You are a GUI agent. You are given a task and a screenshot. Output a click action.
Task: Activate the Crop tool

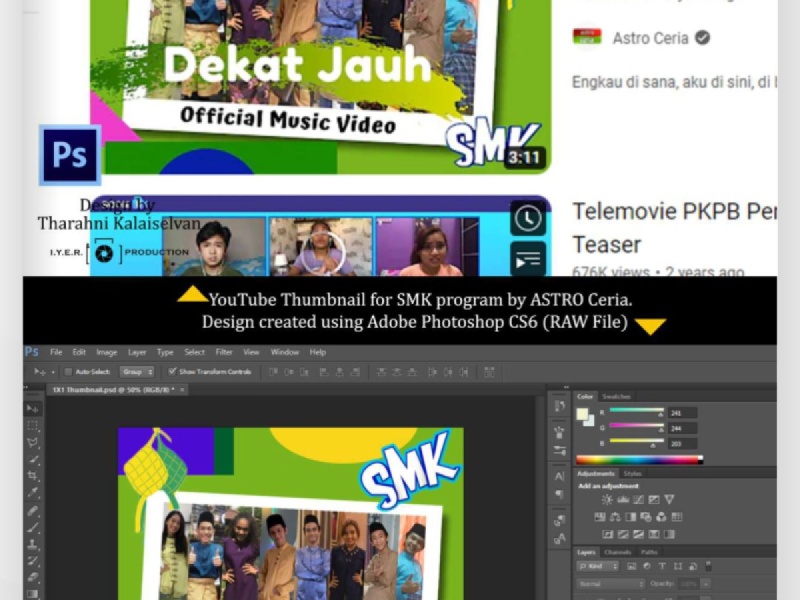pyautogui.click(x=33, y=476)
